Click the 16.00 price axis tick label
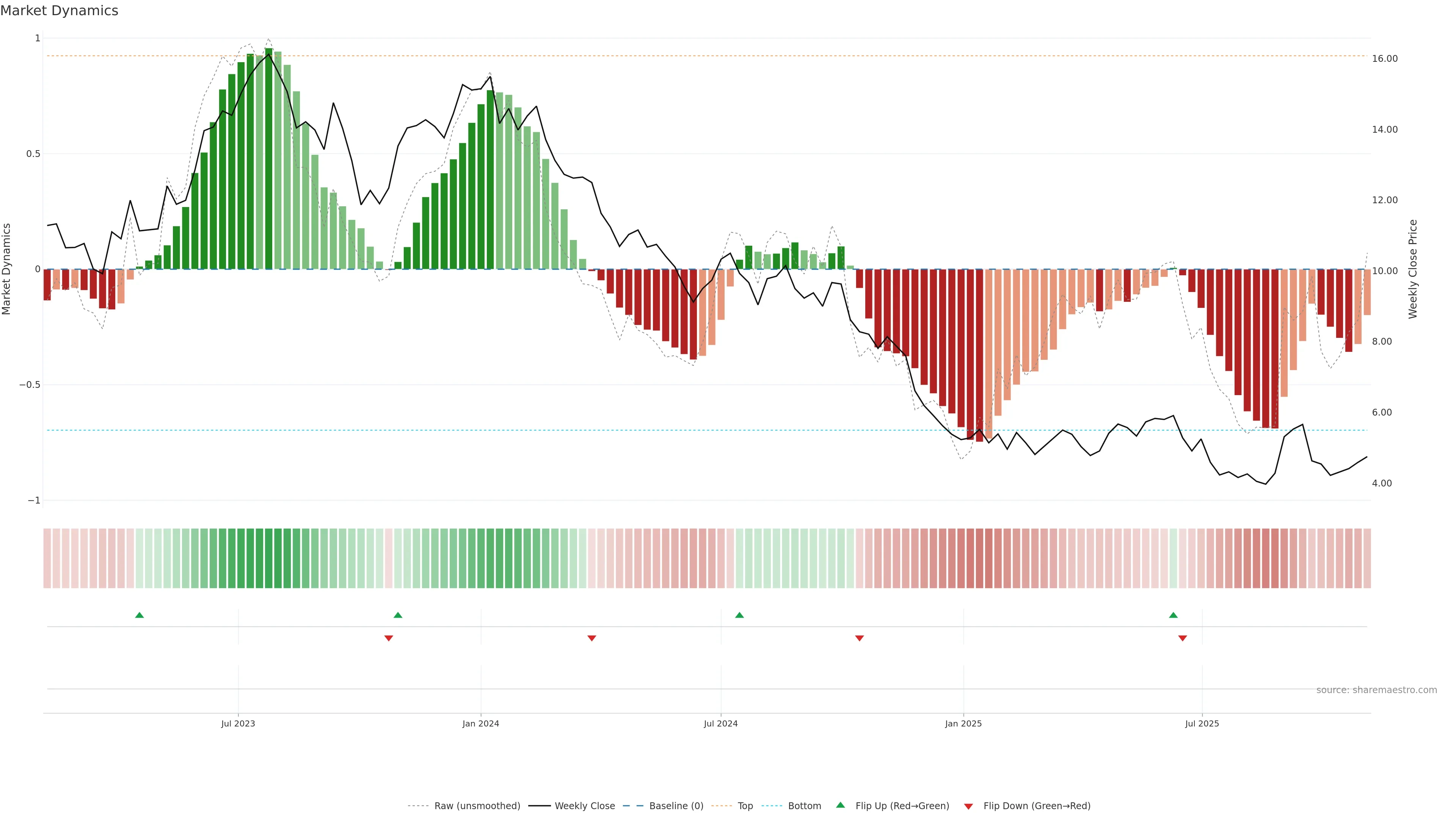The height and width of the screenshot is (819, 1456). (1384, 59)
